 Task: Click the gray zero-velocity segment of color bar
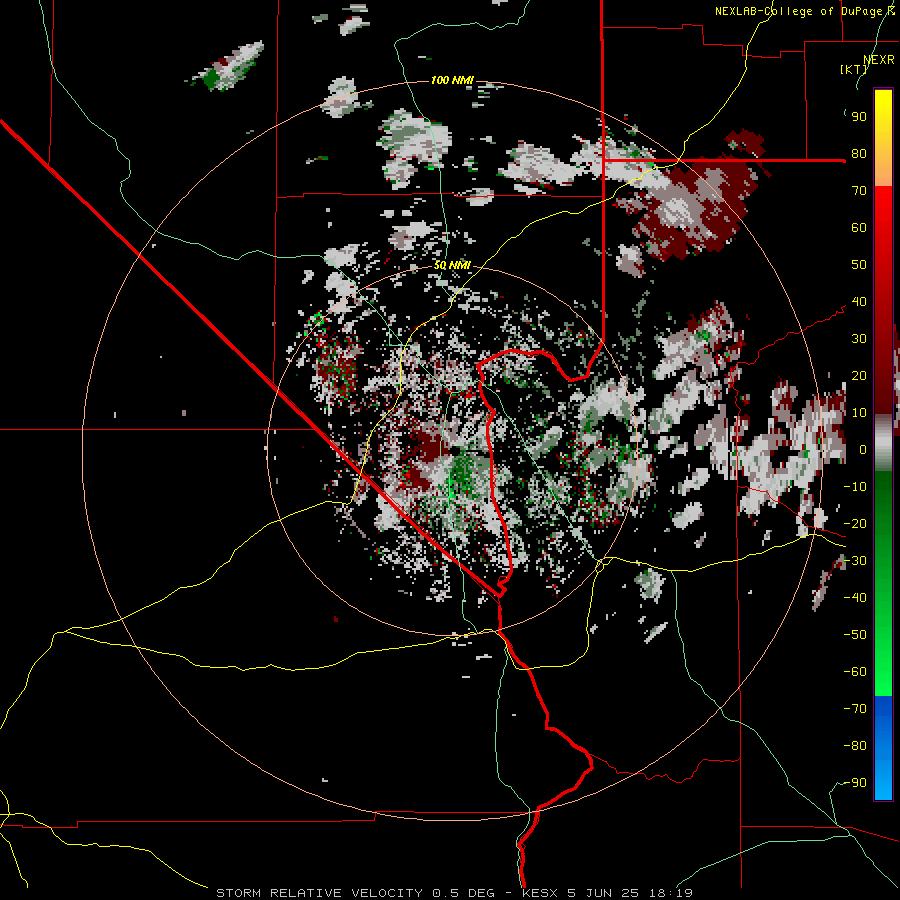click(883, 443)
